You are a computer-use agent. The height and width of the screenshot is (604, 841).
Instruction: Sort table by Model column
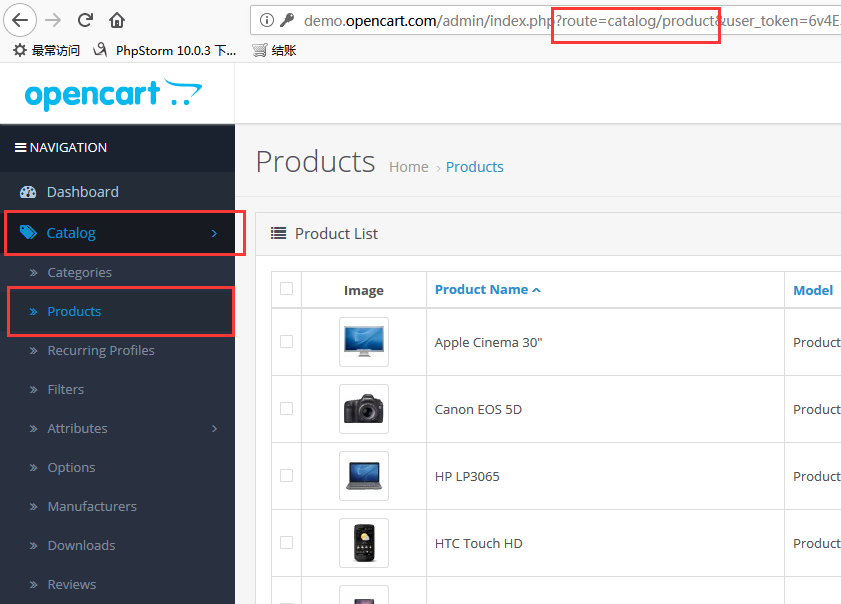coord(813,291)
